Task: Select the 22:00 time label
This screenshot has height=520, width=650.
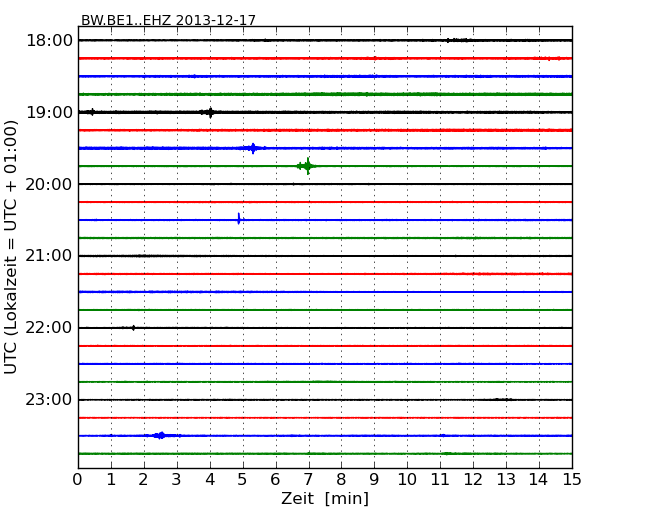Action: click(x=49, y=328)
